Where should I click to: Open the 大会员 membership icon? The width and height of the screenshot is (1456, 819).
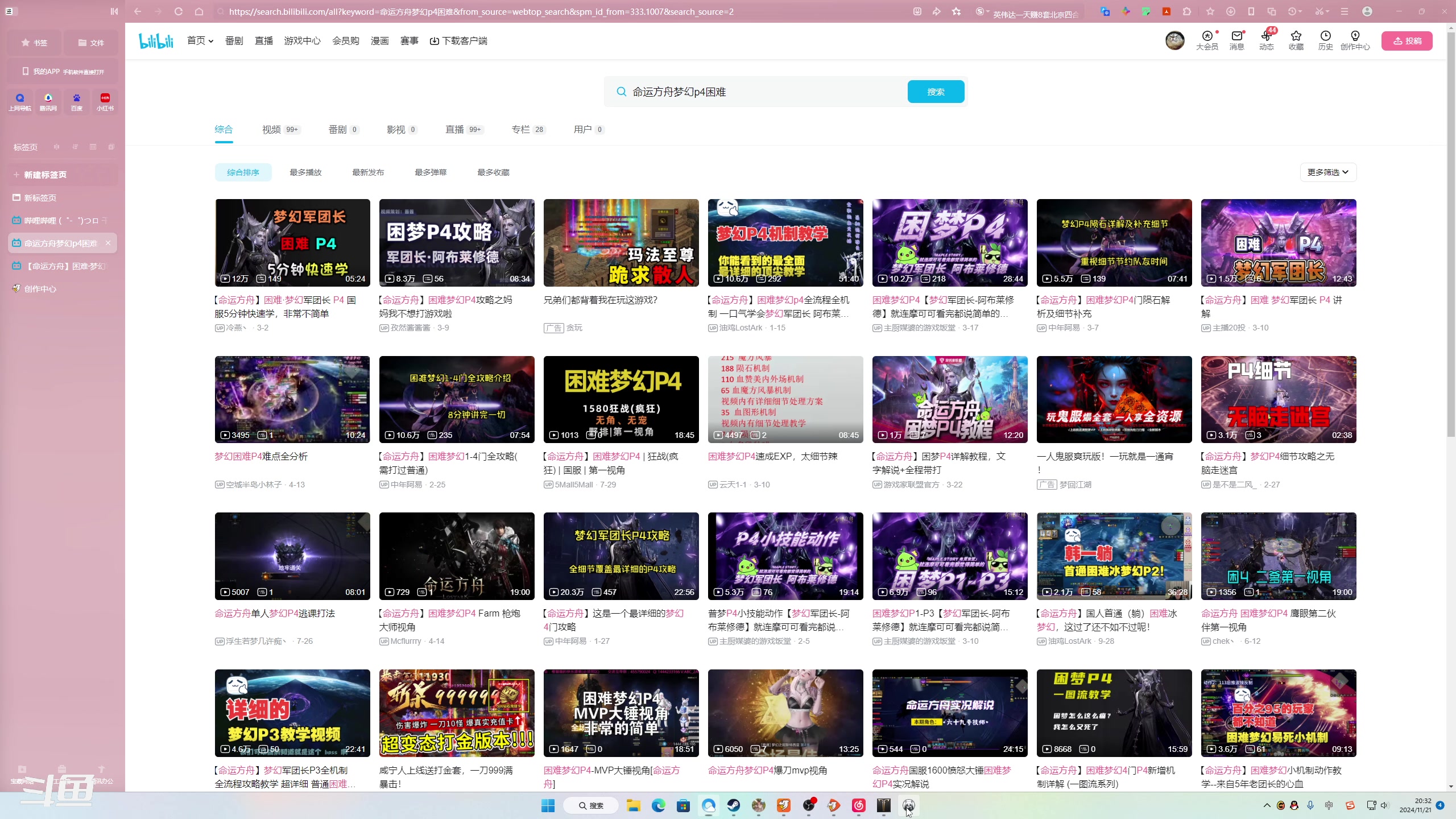coord(1207,41)
